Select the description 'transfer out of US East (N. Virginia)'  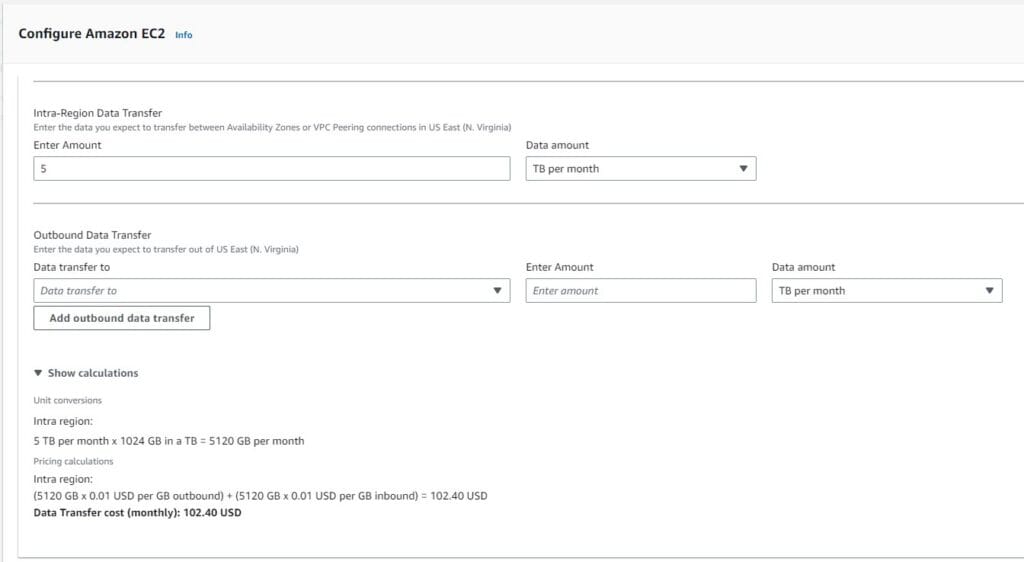(x=166, y=250)
